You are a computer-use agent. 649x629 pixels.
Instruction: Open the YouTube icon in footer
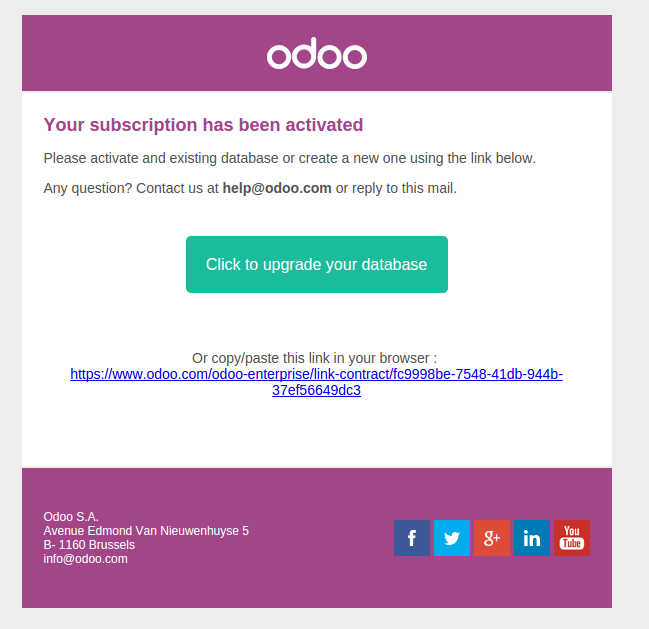(x=572, y=538)
